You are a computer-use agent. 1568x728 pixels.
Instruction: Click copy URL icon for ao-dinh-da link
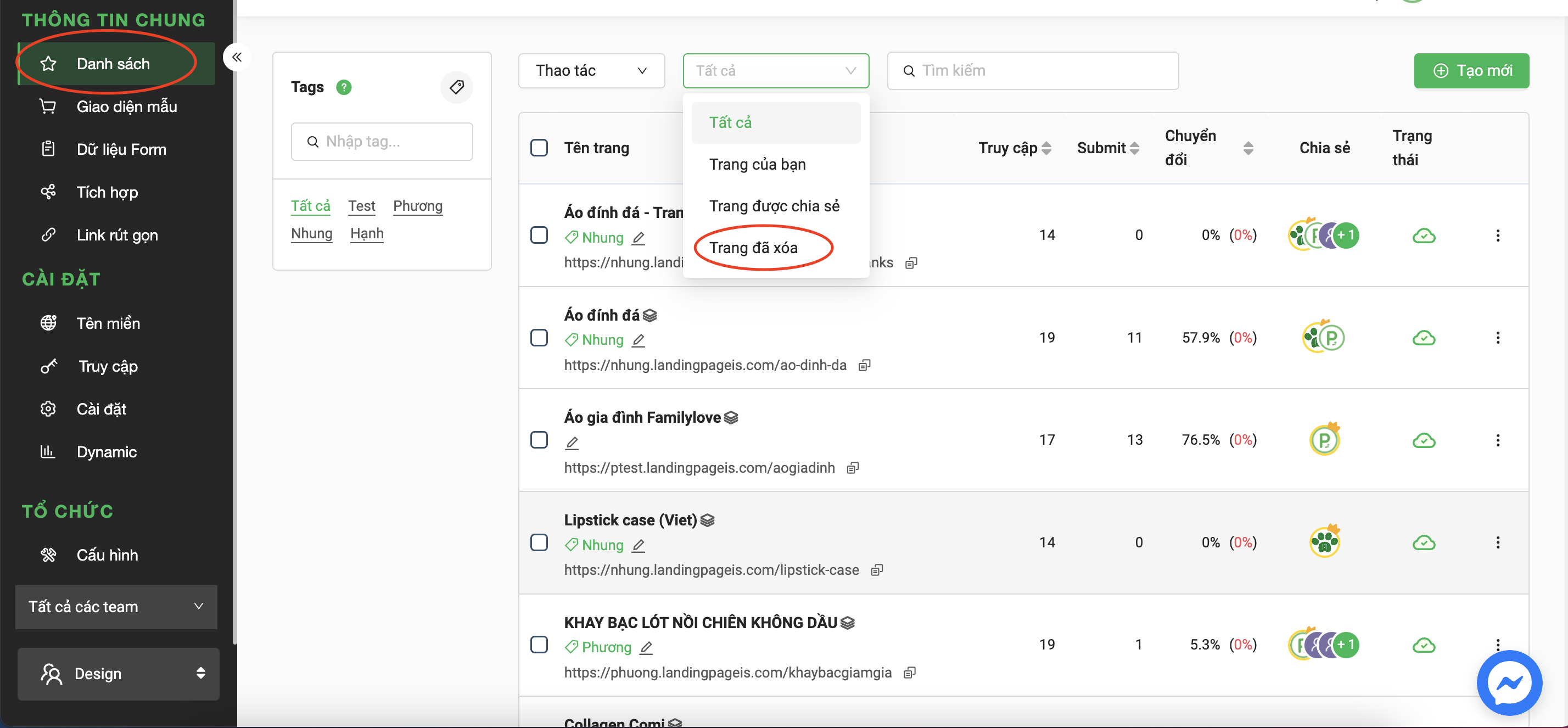pos(864,365)
